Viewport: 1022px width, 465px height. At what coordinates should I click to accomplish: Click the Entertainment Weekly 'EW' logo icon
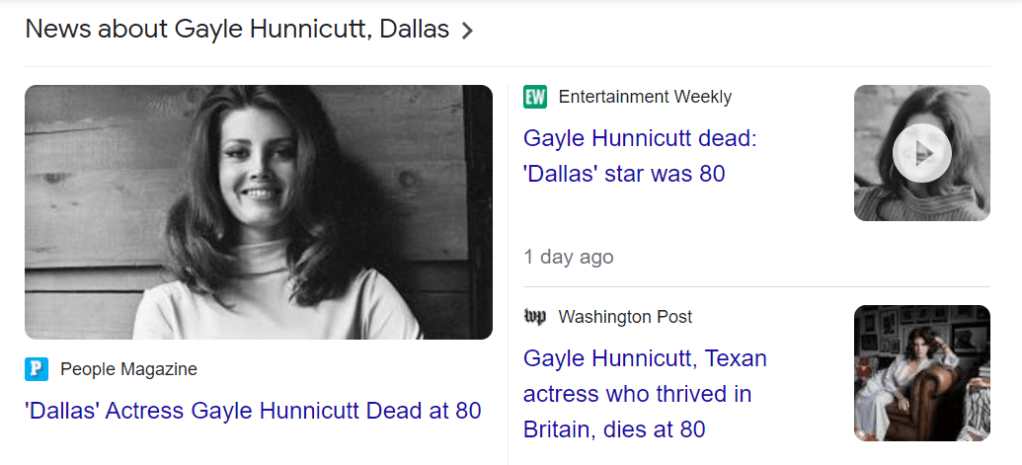pyautogui.click(x=535, y=97)
